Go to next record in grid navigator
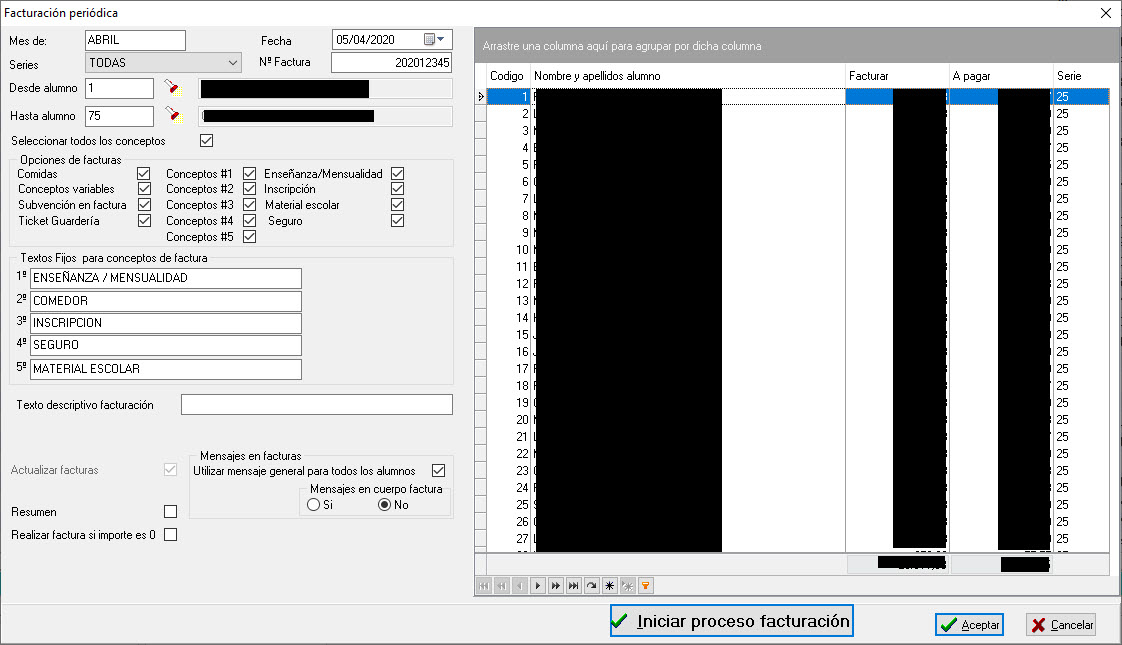The height and width of the screenshot is (645, 1122). coord(538,586)
